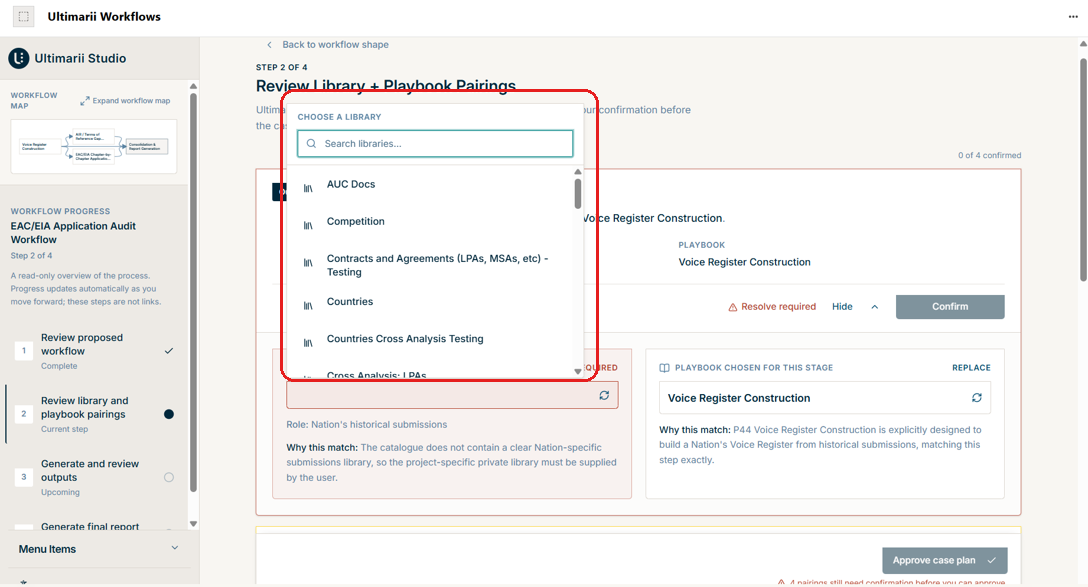Image resolution: width=1088 pixels, height=587 pixels.
Task: Expand the Menu Items section chevron
Action: coord(175,548)
